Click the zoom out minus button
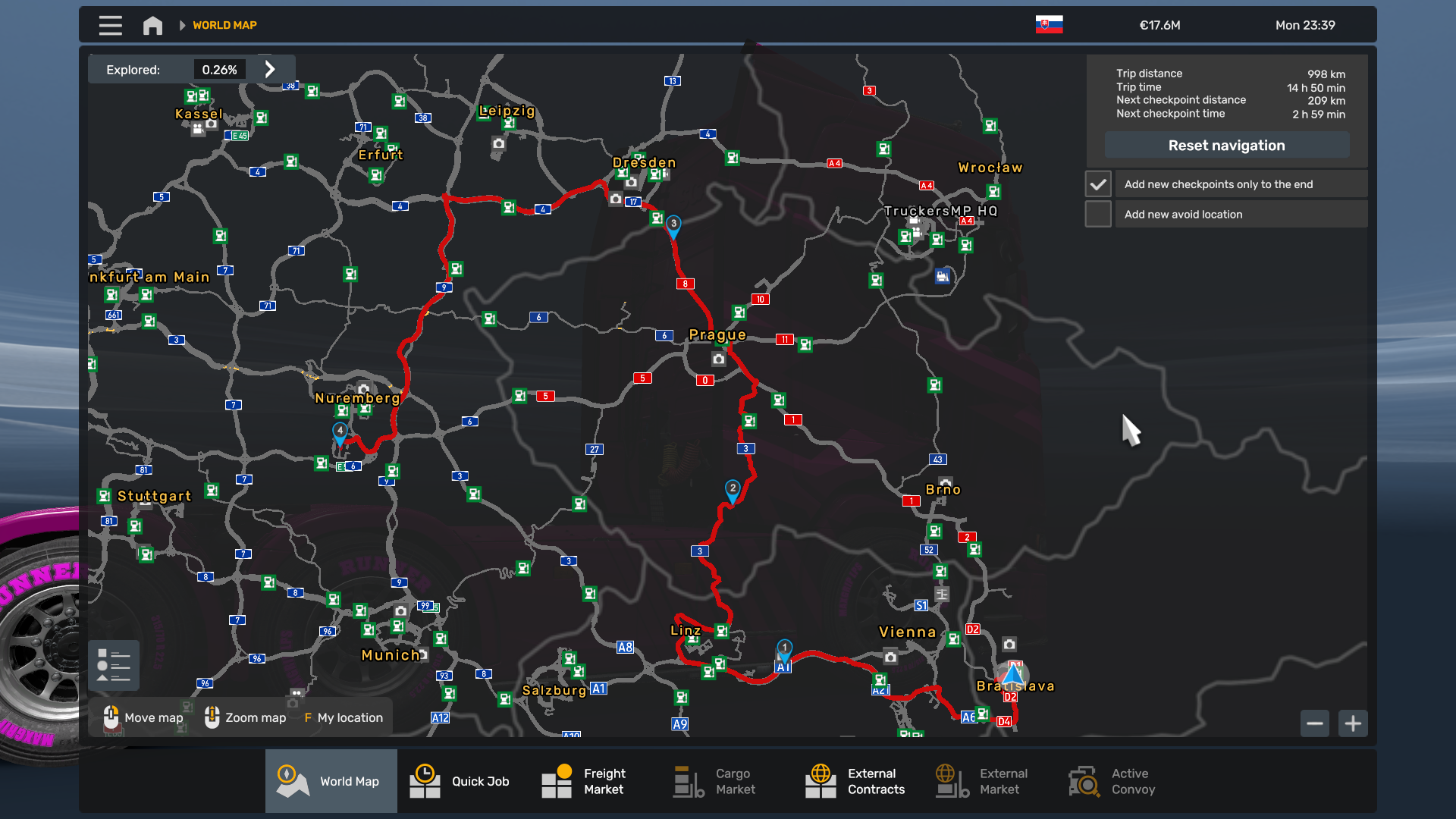 [x=1315, y=723]
